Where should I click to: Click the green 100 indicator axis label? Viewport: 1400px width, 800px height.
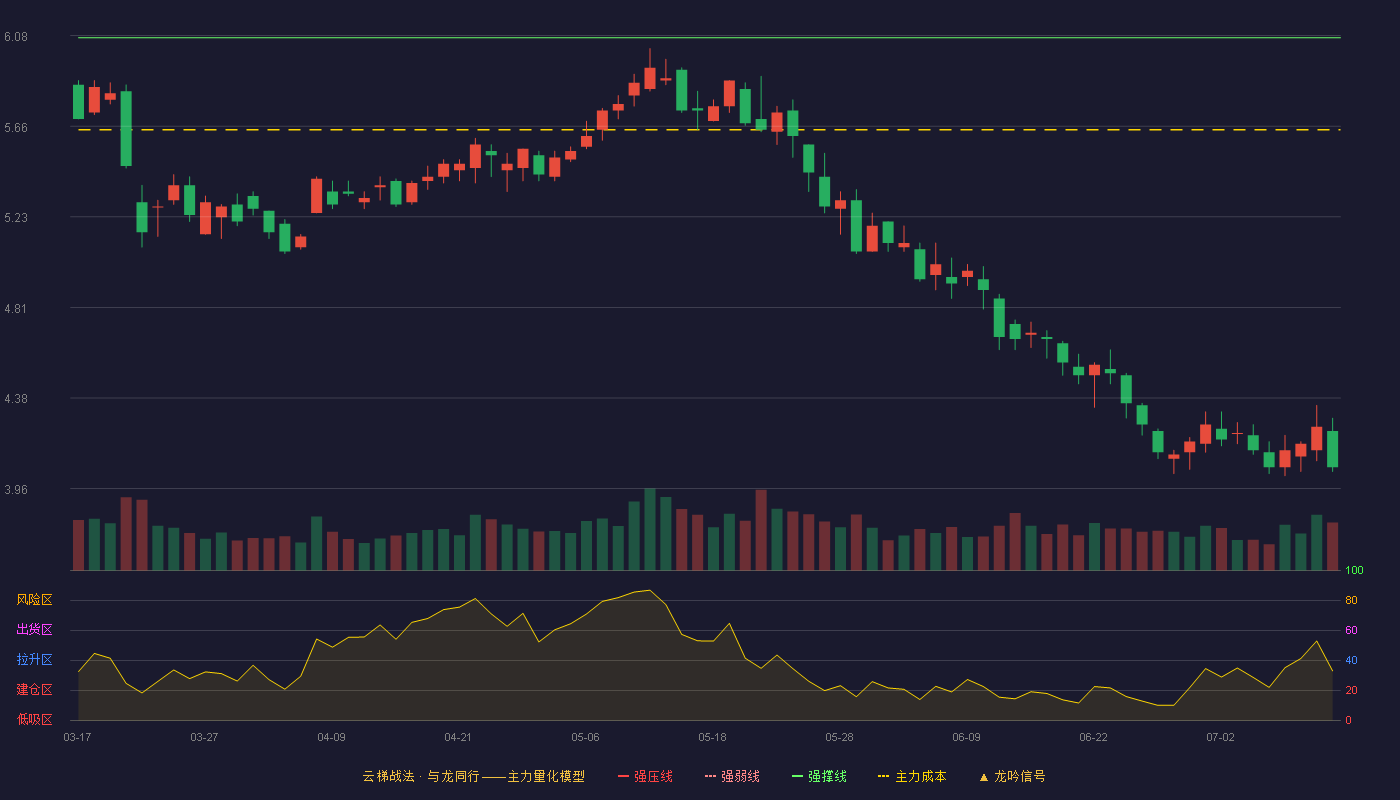pyautogui.click(x=1354, y=570)
